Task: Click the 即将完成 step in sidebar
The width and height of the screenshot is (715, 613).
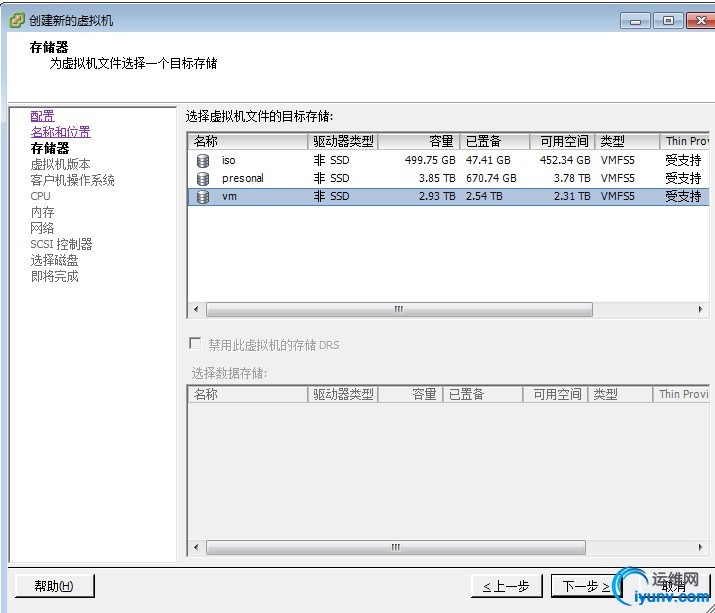Action: click(x=54, y=276)
